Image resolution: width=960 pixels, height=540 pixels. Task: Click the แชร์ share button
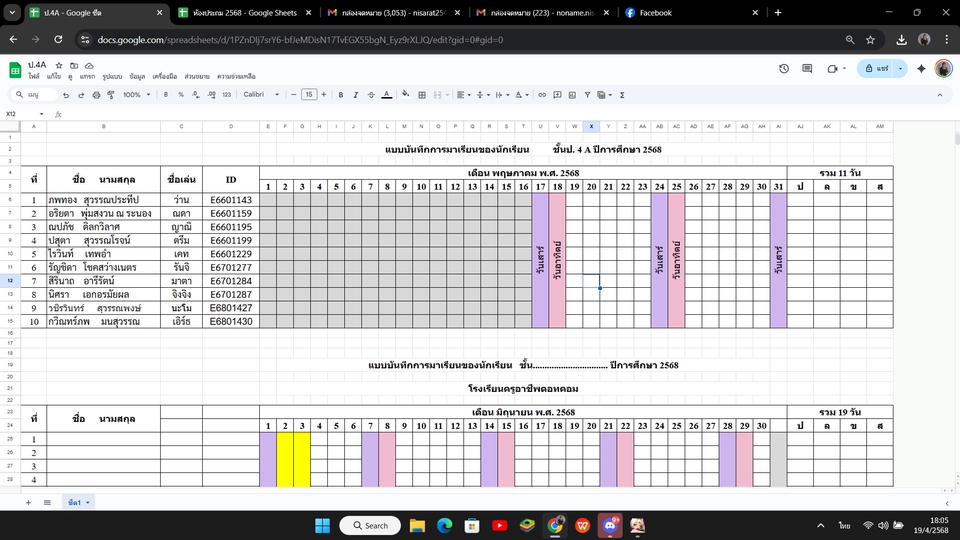[876, 69]
